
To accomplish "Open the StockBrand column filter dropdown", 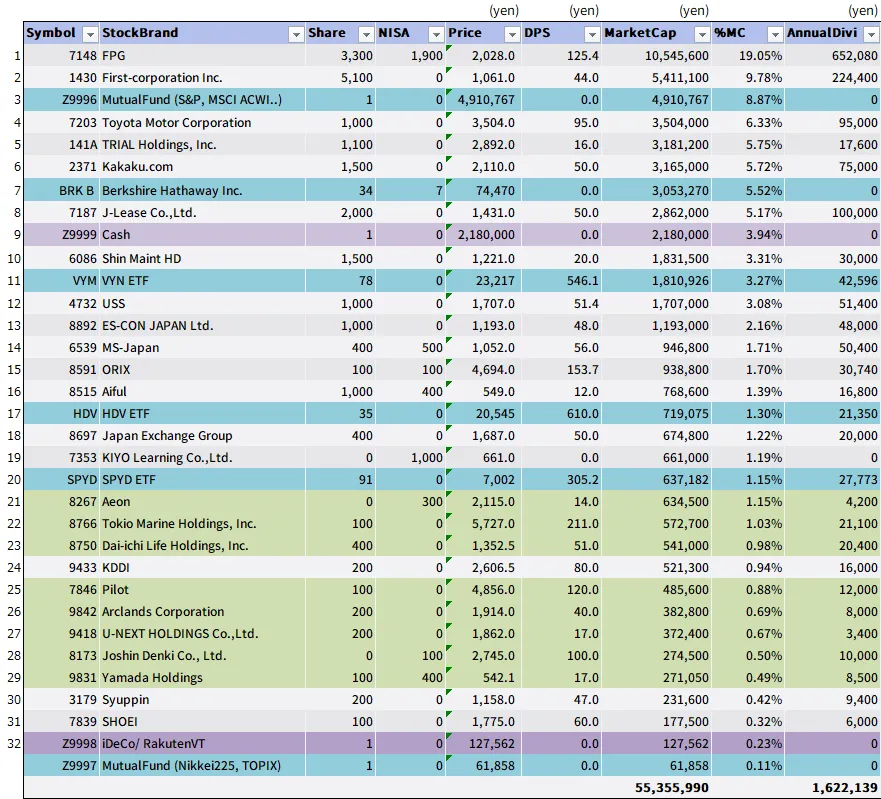I will click(x=295, y=34).
